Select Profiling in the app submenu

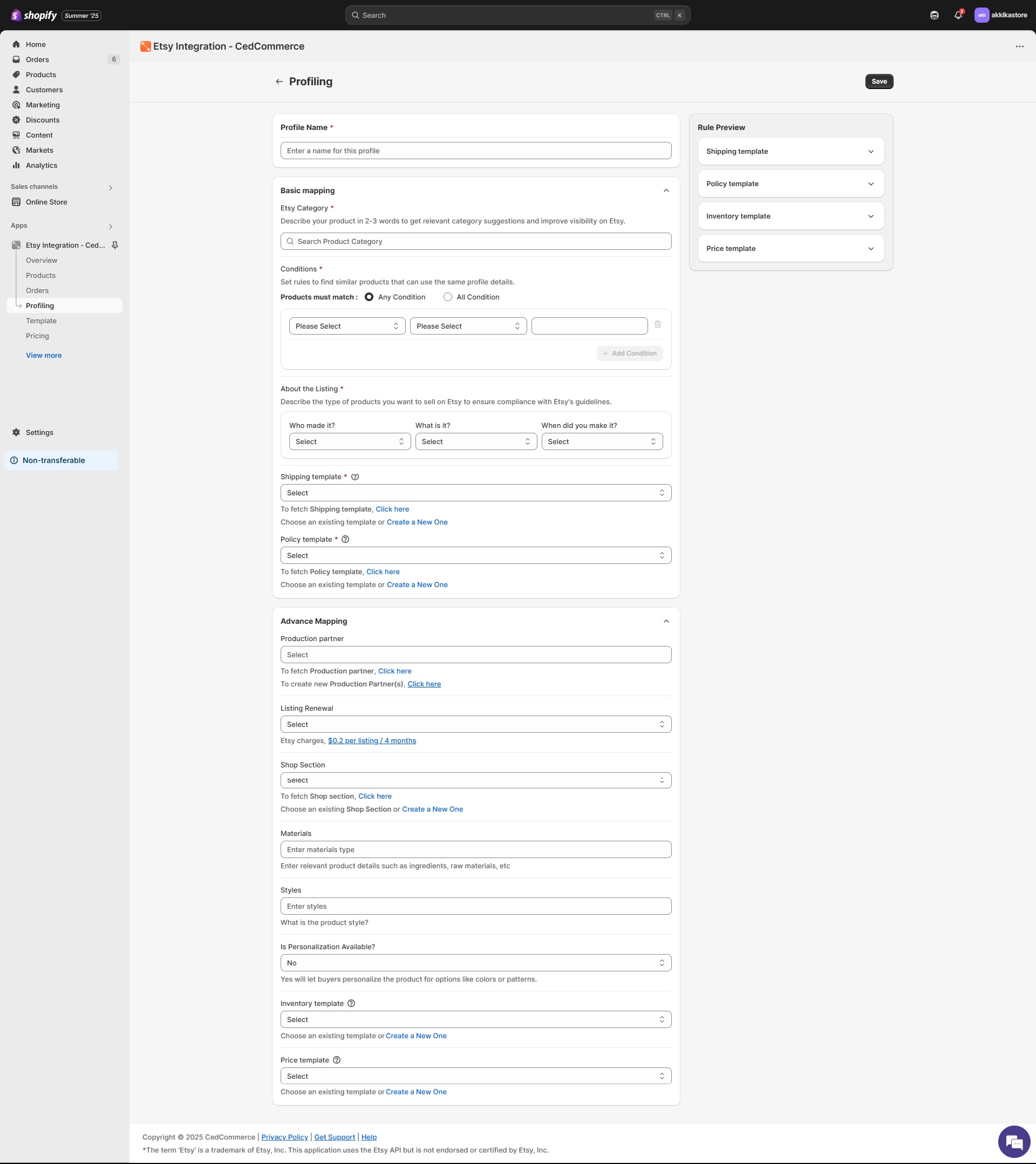tap(64, 306)
